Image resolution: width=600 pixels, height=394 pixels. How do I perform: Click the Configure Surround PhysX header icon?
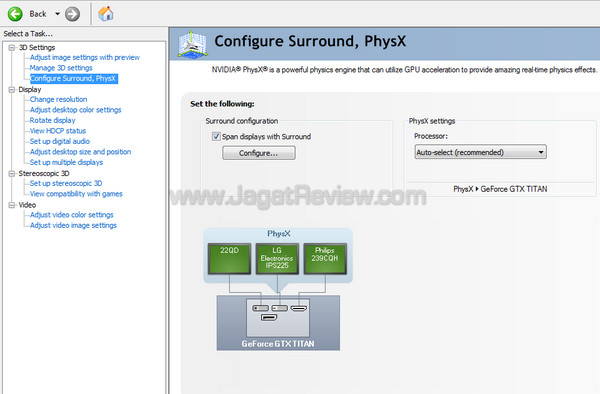click(x=192, y=44)
